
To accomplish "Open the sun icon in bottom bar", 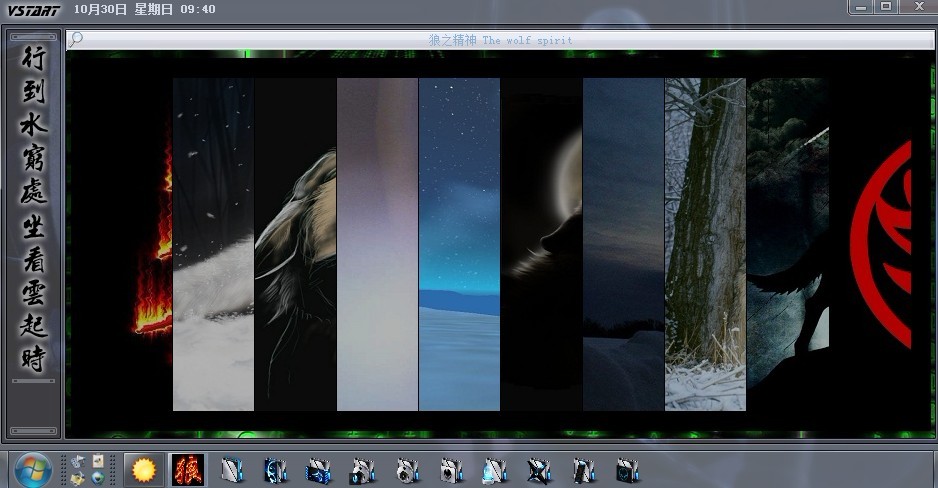I will point(145,469).
